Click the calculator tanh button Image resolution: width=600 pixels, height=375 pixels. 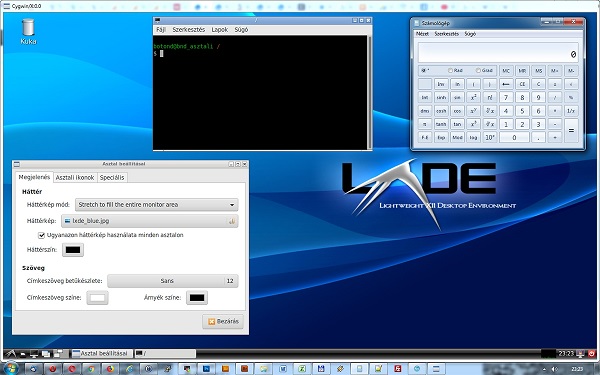coord(441,124)
